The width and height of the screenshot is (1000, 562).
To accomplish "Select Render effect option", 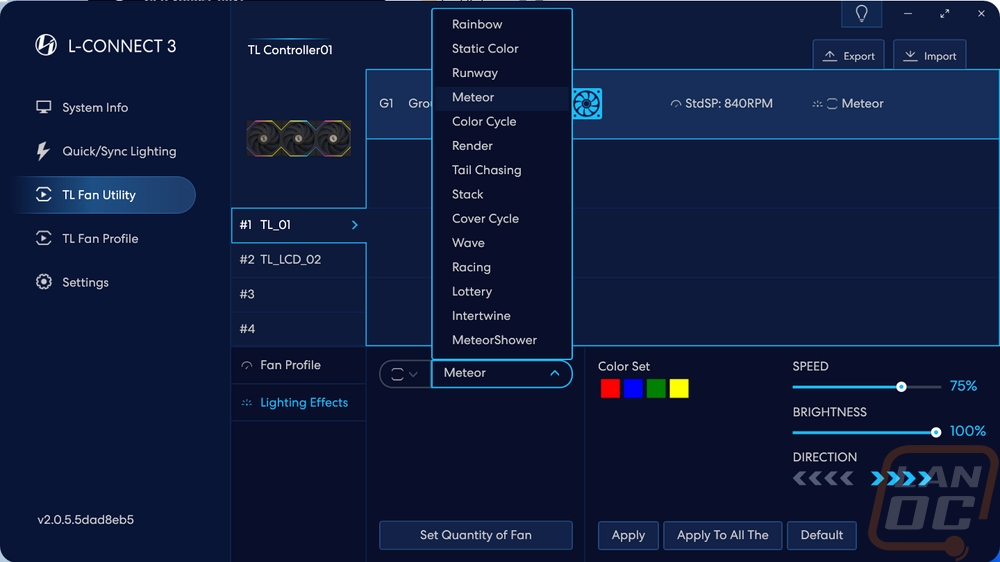I will pos(501,145).
